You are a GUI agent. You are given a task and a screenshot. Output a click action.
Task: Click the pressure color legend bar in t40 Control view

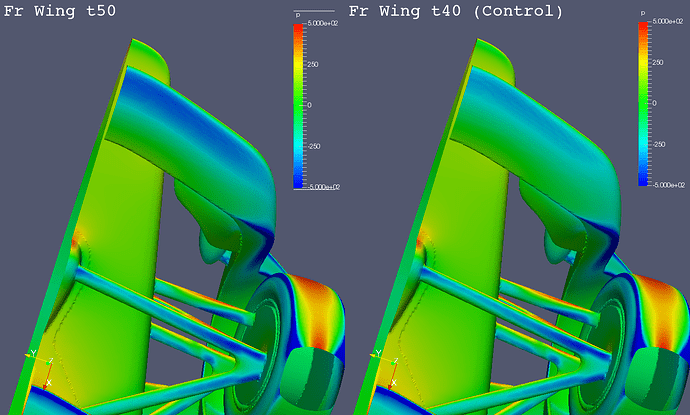pos(643,104)
